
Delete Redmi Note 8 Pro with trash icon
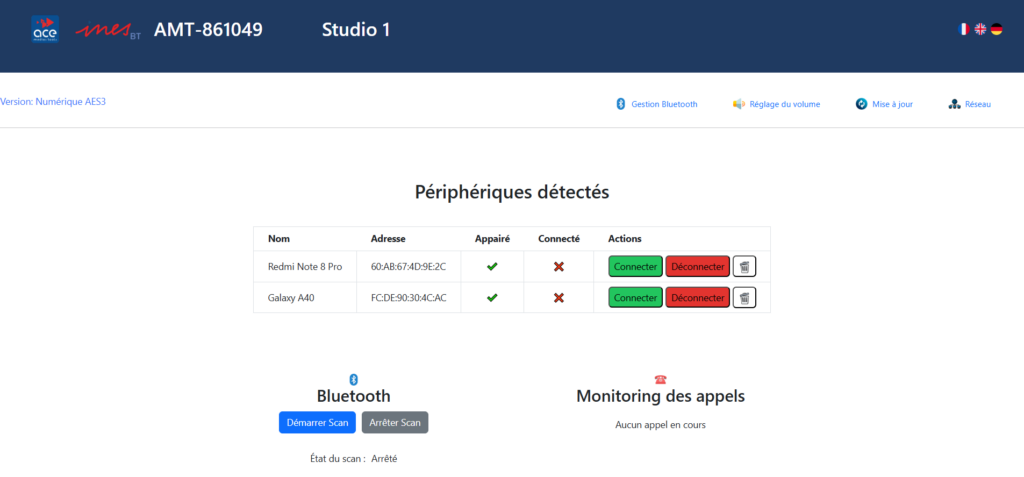coord(744,266)
